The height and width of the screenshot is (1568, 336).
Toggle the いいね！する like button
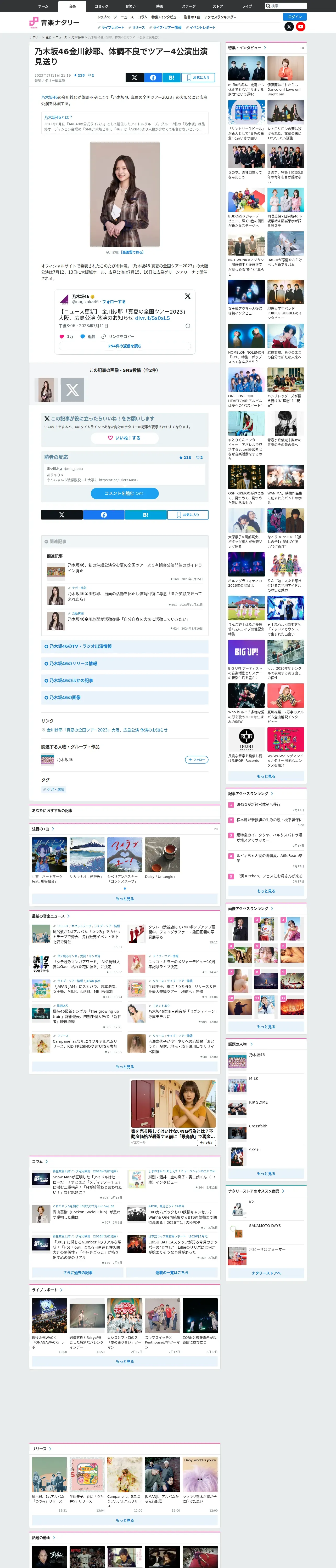coord(124,438)
